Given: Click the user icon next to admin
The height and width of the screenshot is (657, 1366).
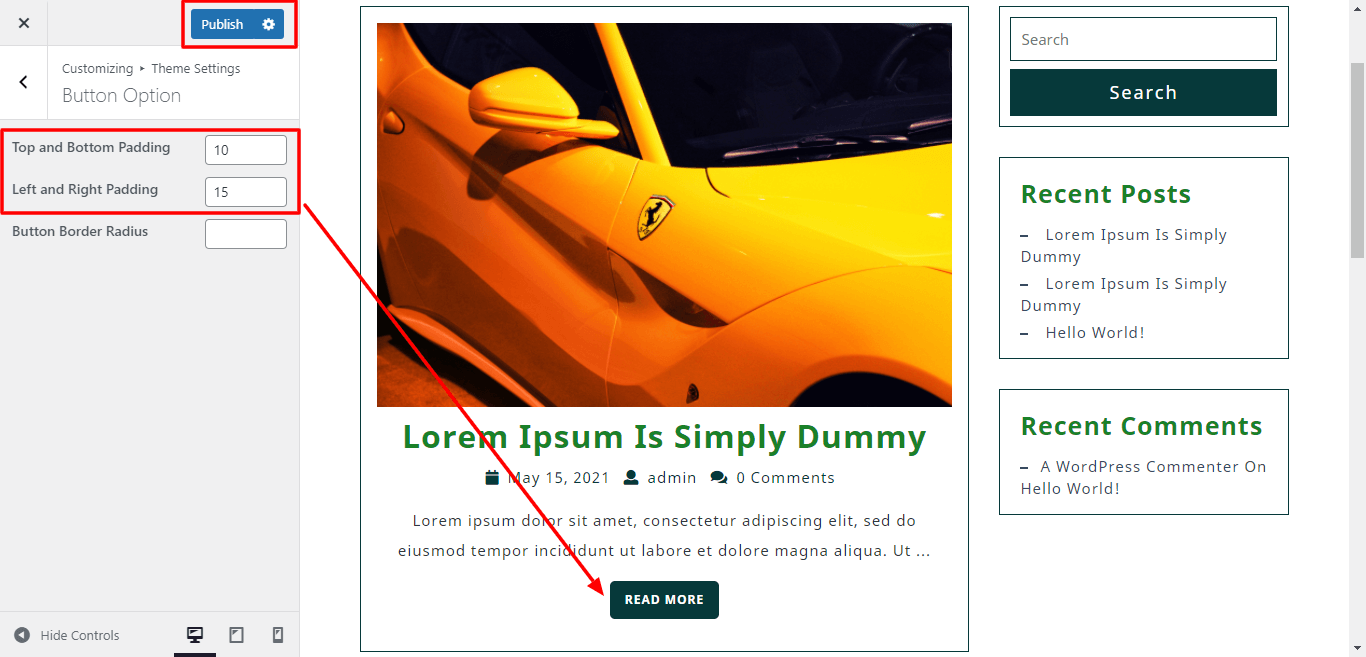Looking at the screenshot, I should pyautogui.click(x=631, y=478).
